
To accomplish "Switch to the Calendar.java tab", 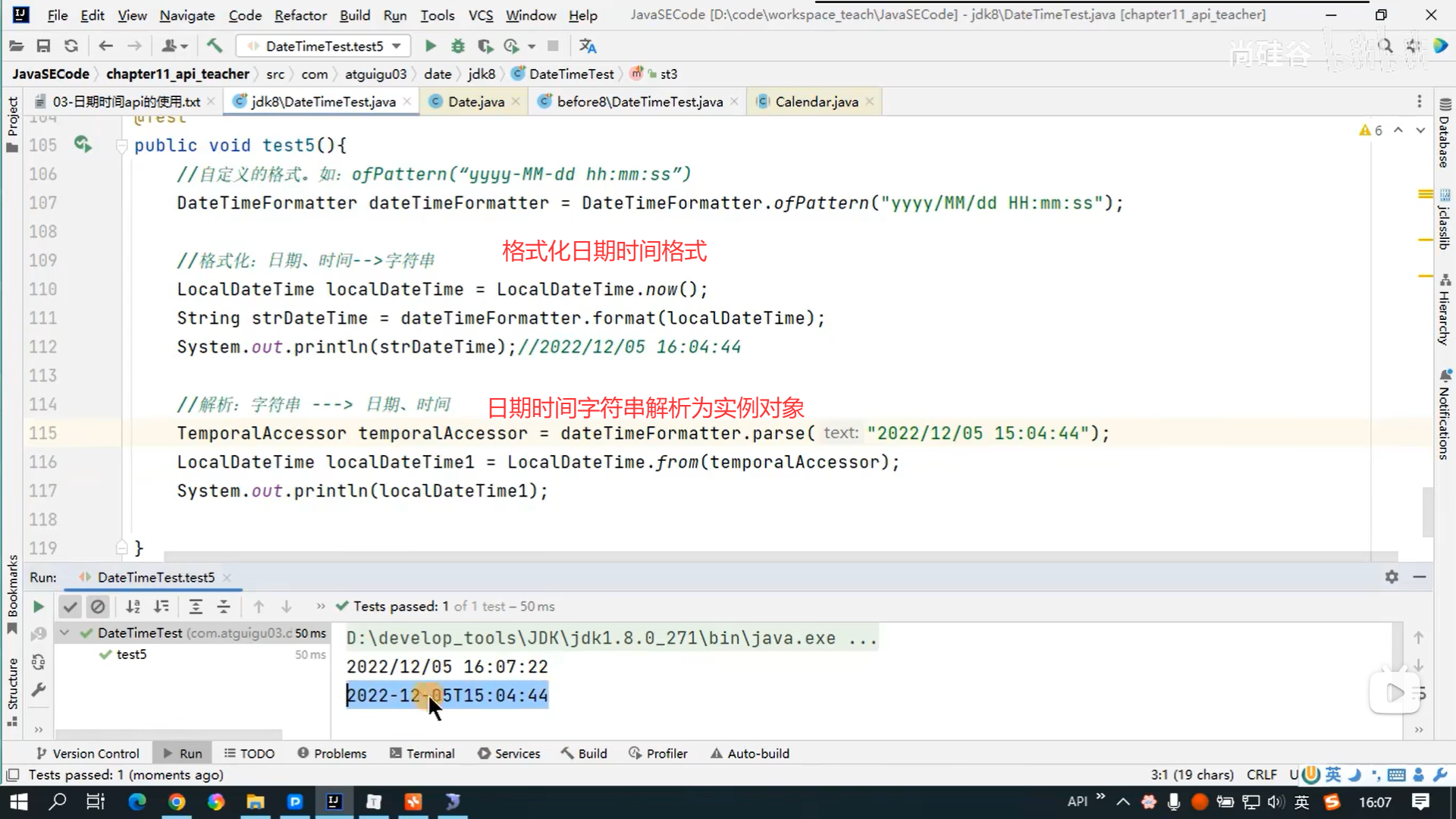I will [816, 102].
